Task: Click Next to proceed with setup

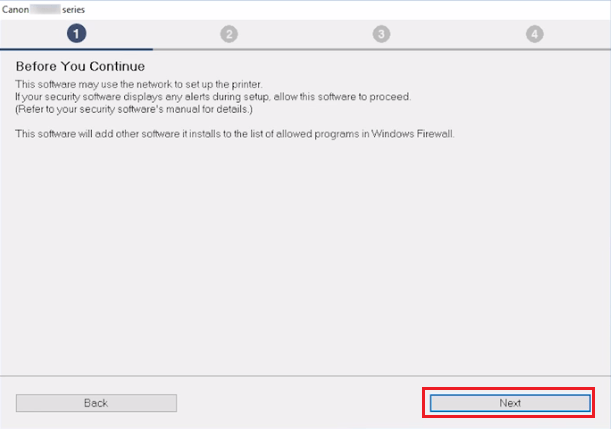Action: (510, 403)
